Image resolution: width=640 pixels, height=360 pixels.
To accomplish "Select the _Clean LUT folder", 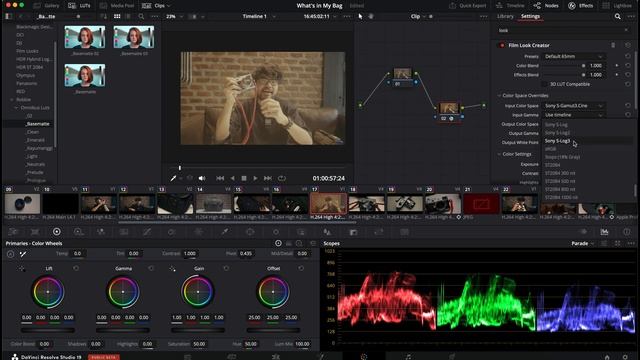I will pos(33,132).
